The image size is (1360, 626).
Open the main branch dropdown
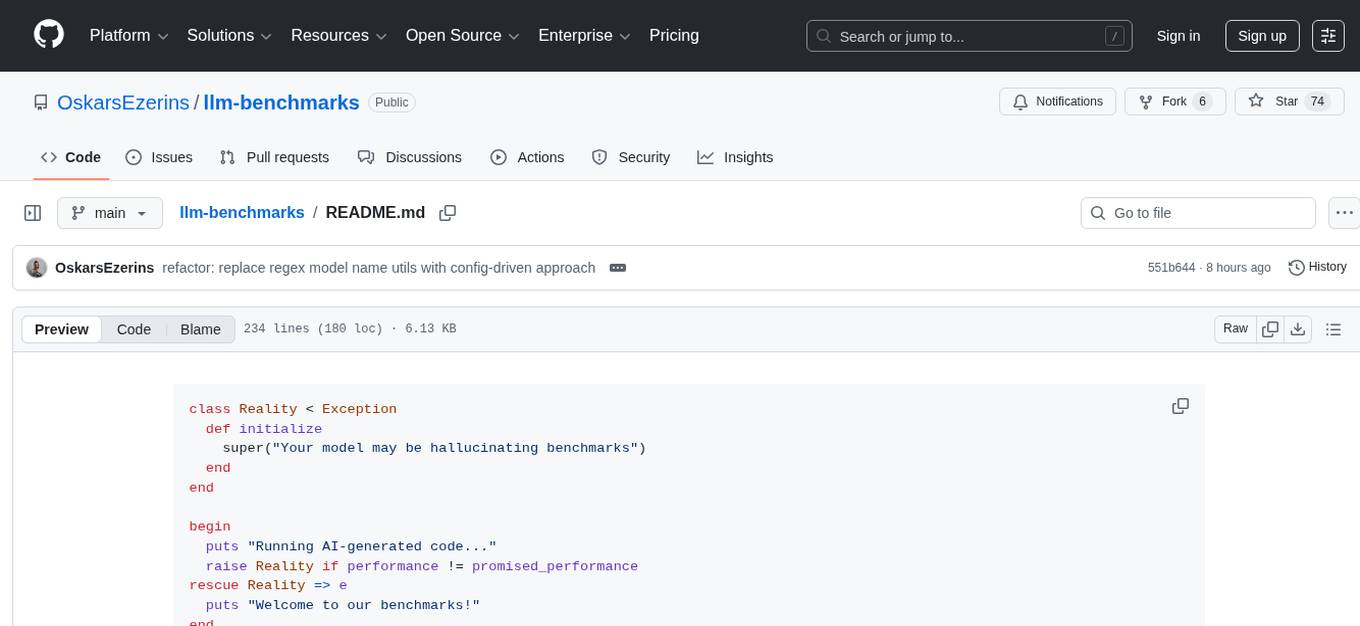(109, 213)
